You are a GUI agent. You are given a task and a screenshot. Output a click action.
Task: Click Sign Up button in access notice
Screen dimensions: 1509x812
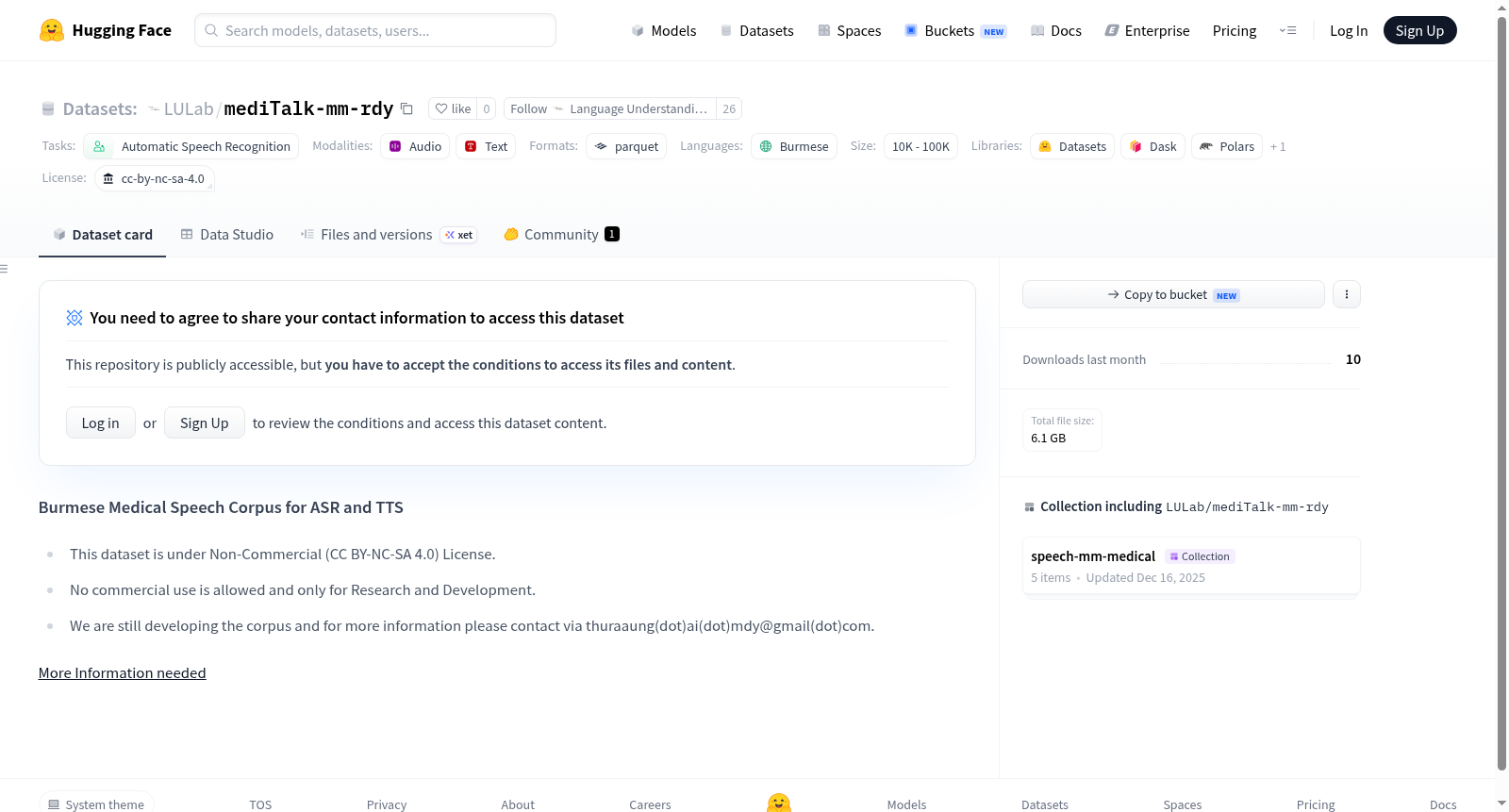click(205, 423)
